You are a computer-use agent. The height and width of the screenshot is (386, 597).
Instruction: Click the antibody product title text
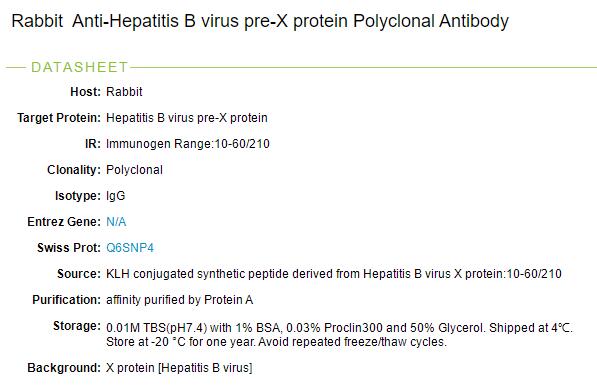(x=260, y=21)
